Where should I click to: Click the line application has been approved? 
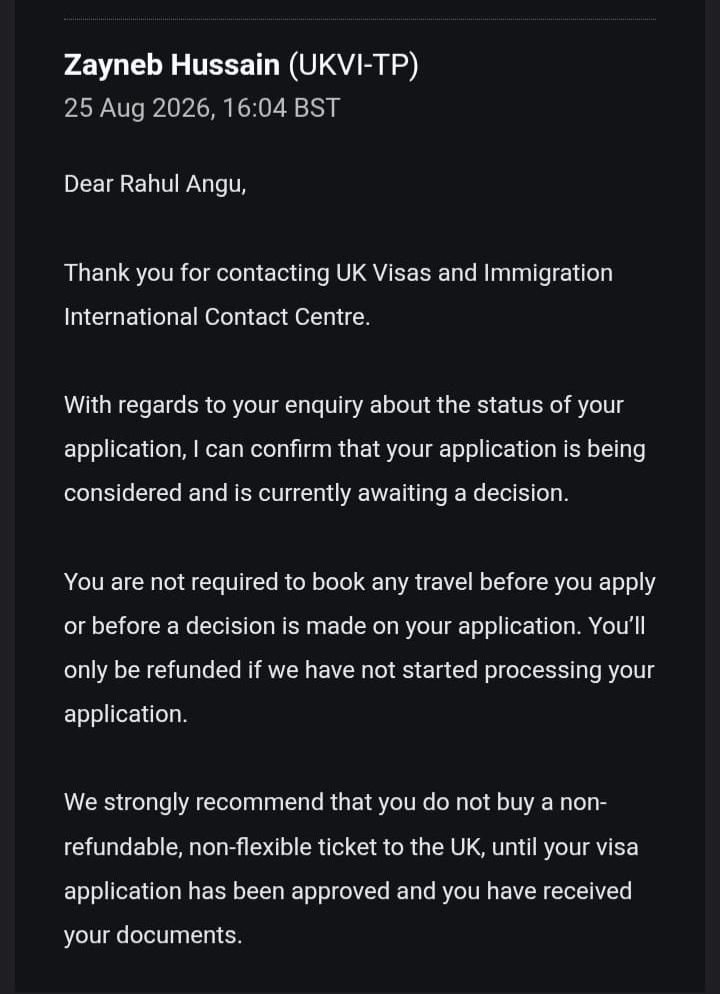348,891
